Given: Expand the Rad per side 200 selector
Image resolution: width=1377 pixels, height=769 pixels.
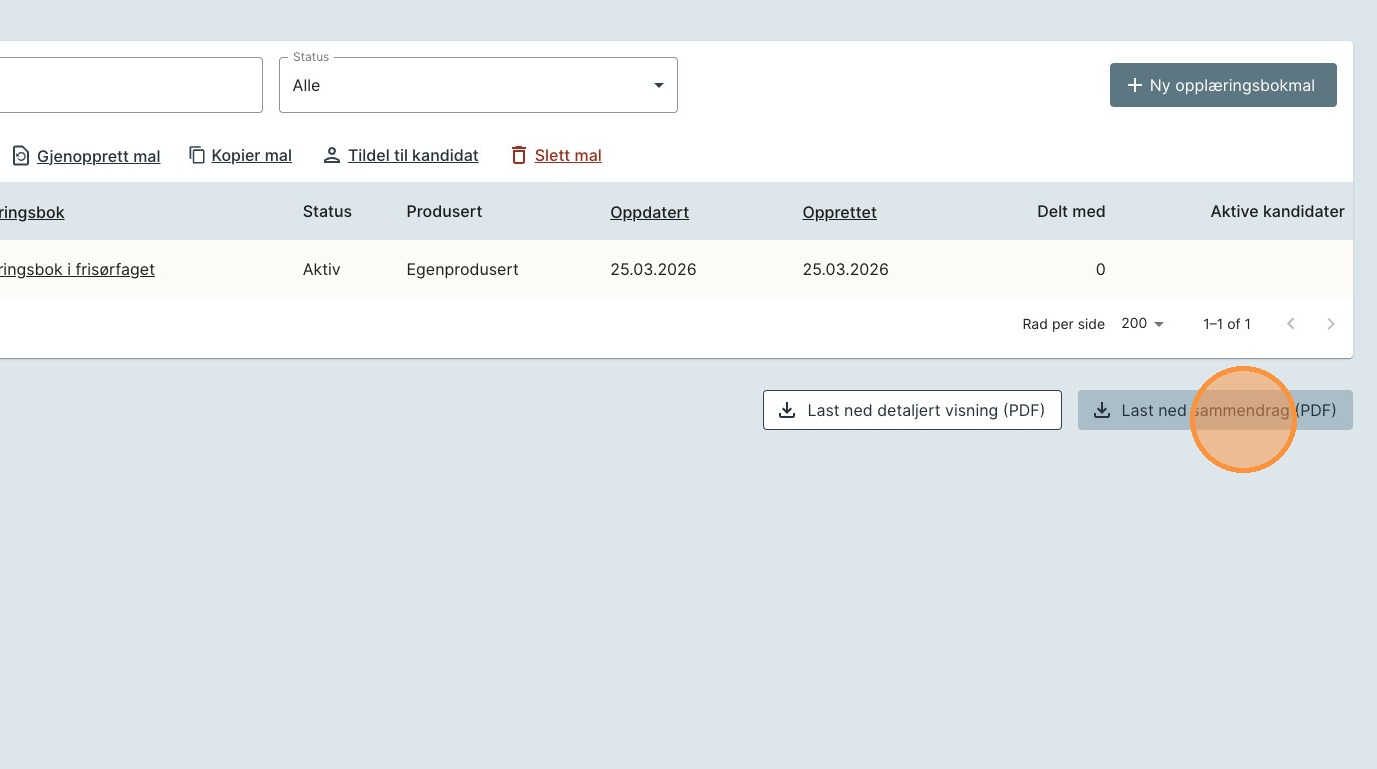Looking at the screenshot, I should coord(1142,324).
